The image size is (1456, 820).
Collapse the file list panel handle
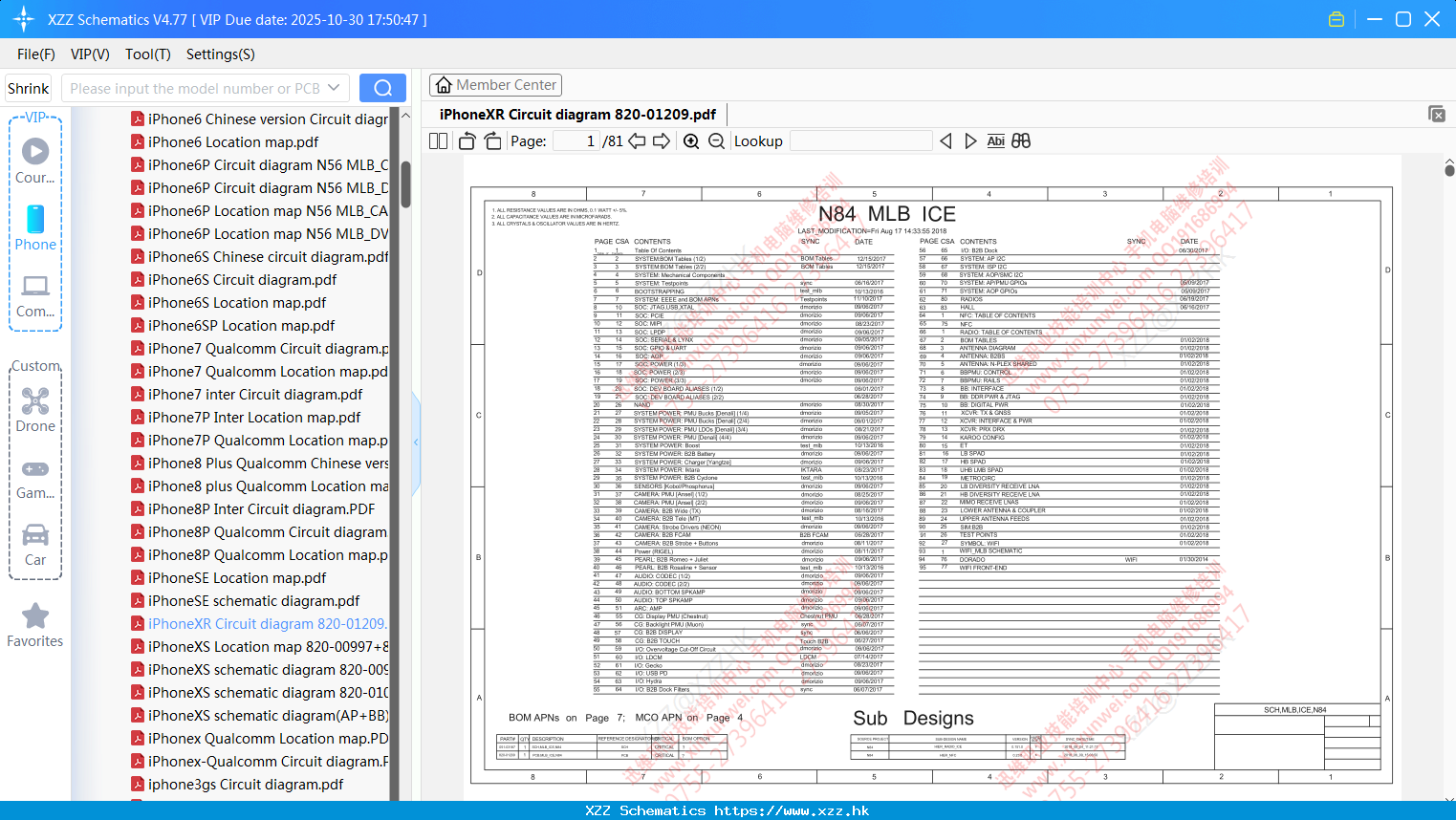tap(416, 442)
